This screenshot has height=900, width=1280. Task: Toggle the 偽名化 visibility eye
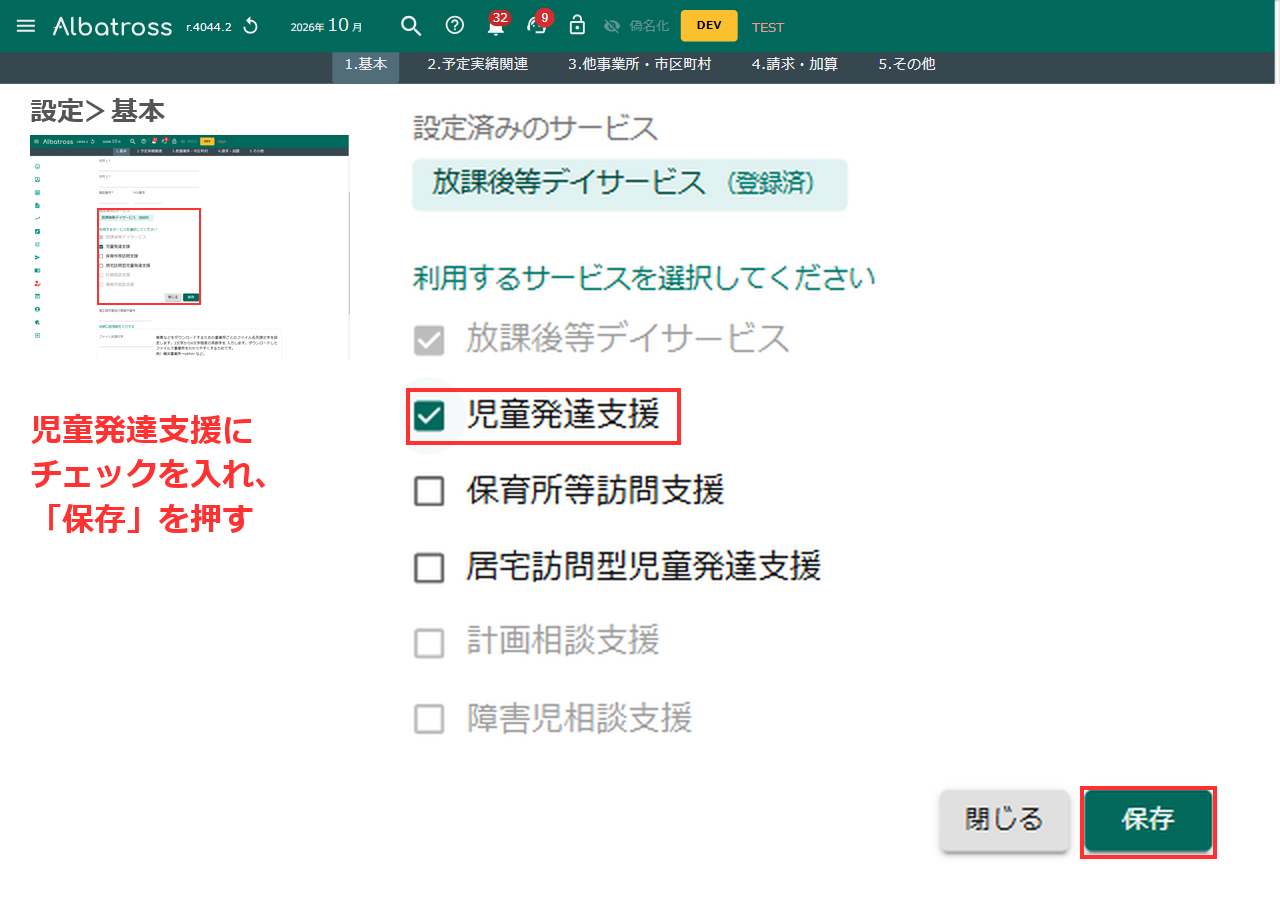coord(612,26)
